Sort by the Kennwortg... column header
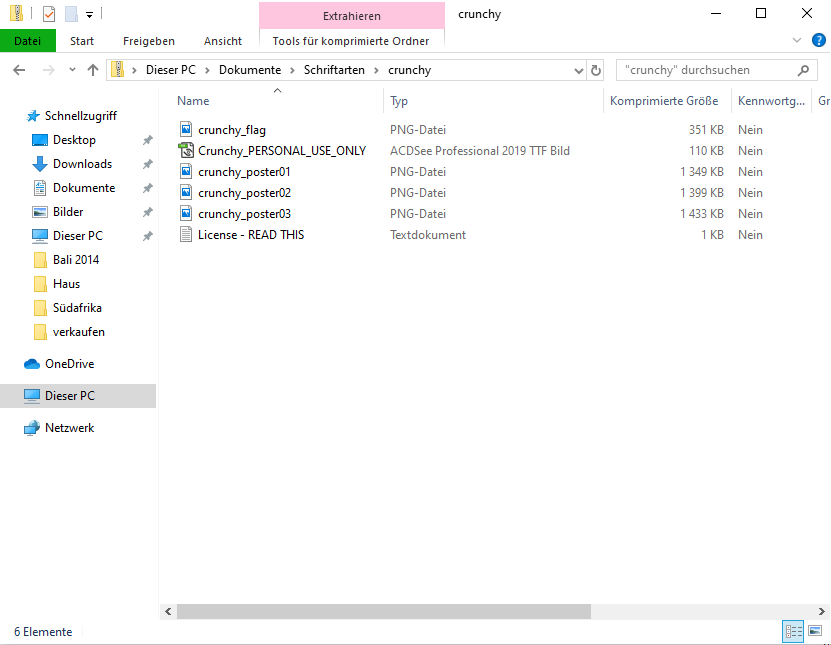This screenshot has width=831, height=645. (x=771, y=101)
